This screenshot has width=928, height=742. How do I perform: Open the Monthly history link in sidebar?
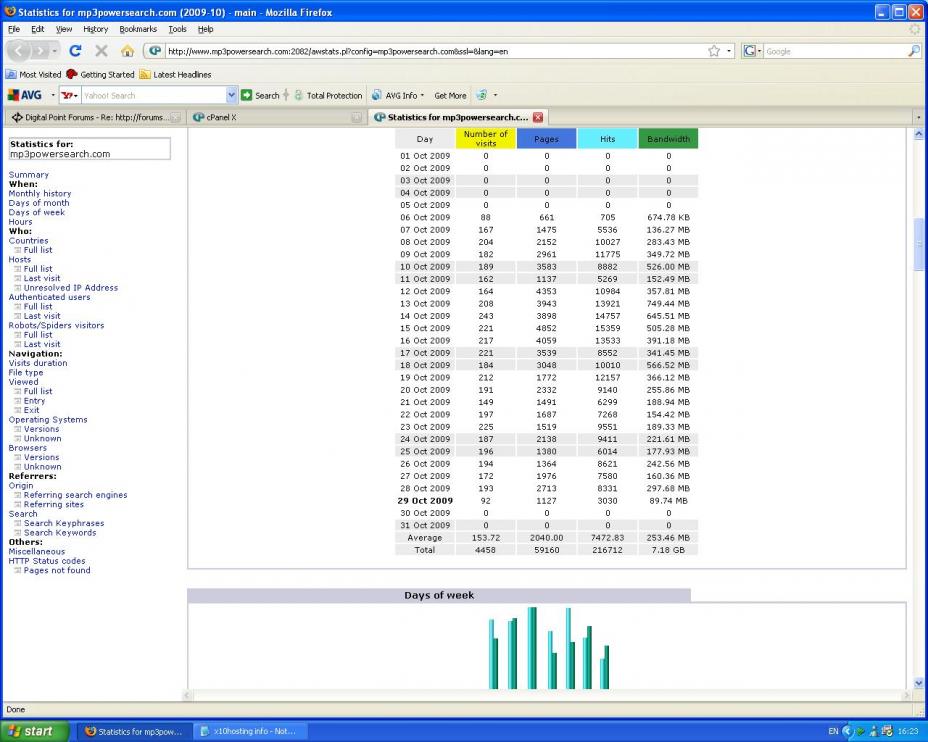pyautogui.click(x=40, y=194)
